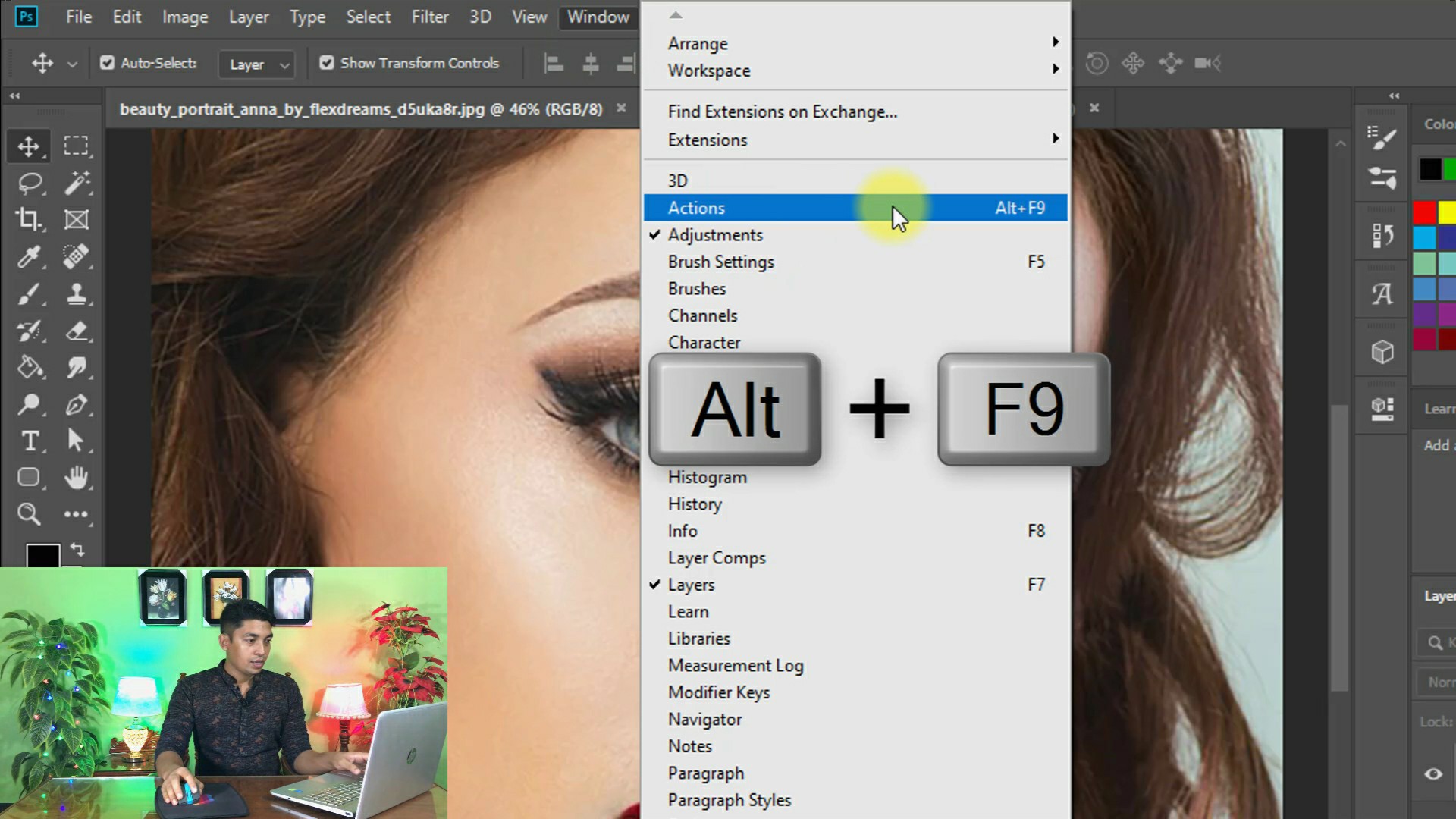This screenshot has width=1456, height=819.
Task: Click Find Extensions on Exchange
Action: [x=782, y=111]
